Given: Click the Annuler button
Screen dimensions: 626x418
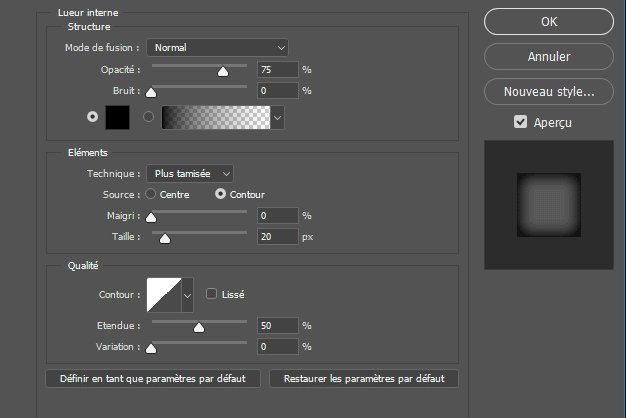Looking at the screenshot, I should pyautogui.click(x=549, y=56).
